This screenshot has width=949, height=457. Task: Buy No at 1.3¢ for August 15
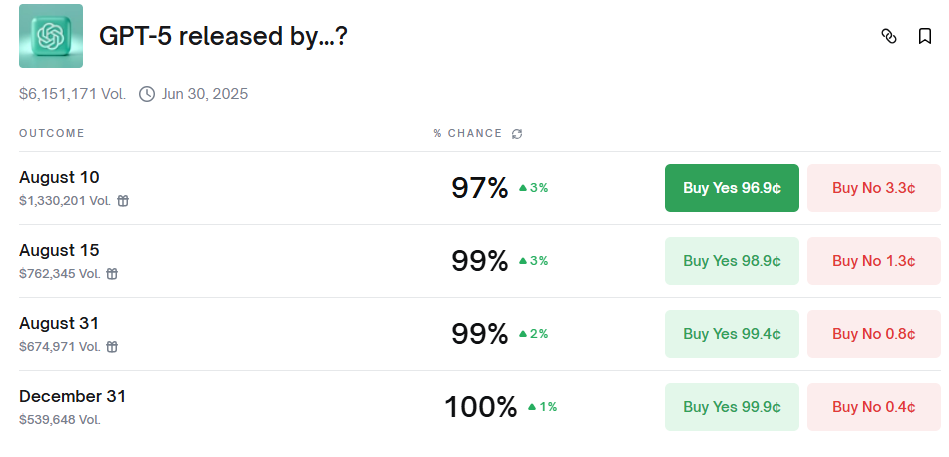(x=873, y=261)
